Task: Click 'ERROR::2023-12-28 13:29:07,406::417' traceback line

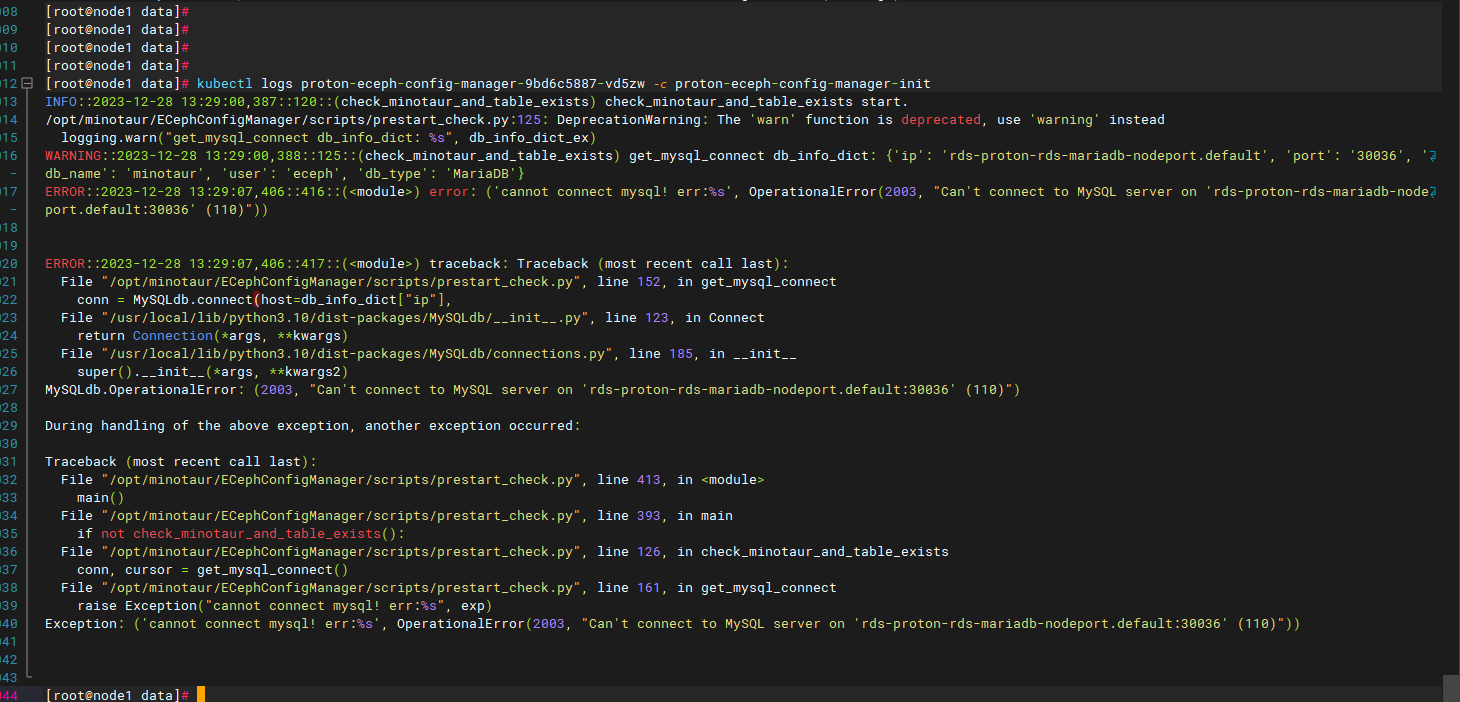Action: pos(417,264)
